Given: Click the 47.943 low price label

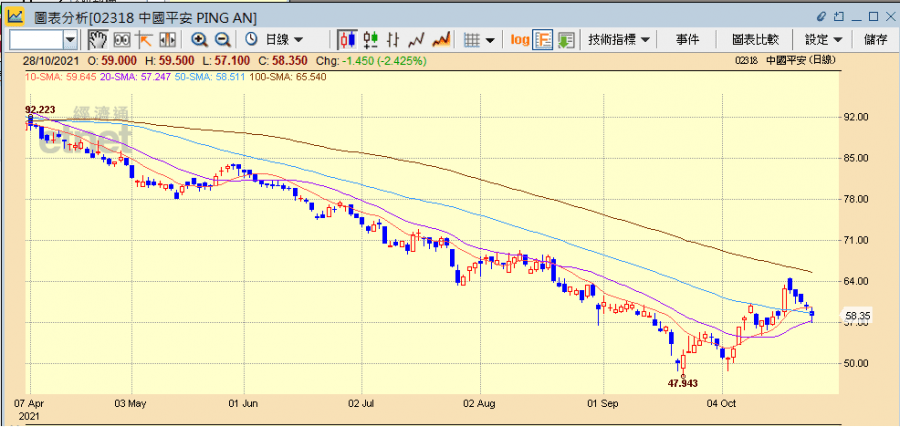Looking at the screenshot, I should [x=682, y=383].
